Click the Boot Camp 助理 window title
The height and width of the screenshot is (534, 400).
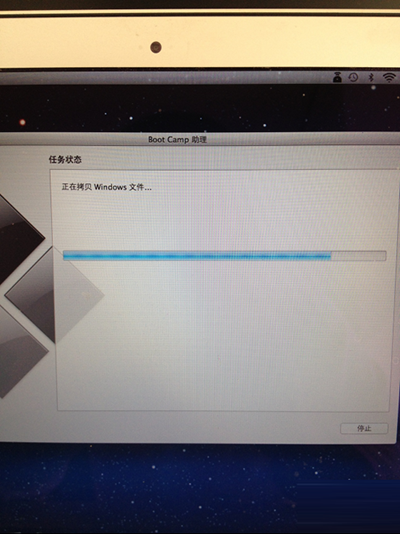(177, 140)
